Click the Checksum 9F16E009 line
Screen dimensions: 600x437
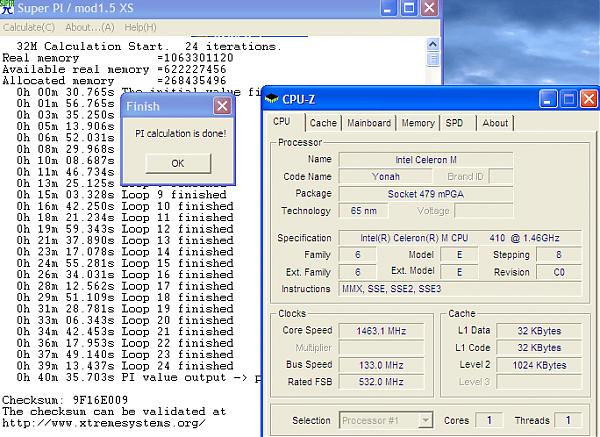65,400
